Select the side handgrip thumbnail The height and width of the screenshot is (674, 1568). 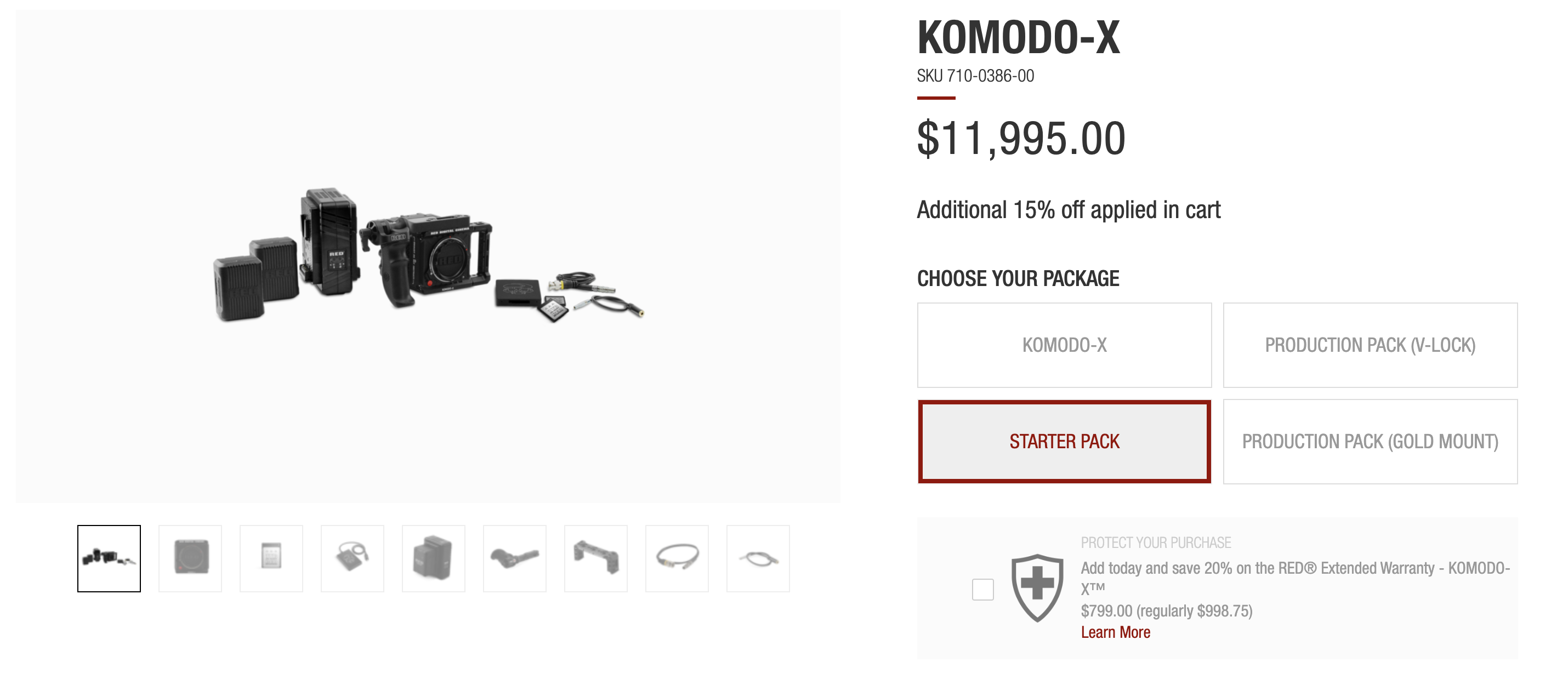click(x=514, y=558)
